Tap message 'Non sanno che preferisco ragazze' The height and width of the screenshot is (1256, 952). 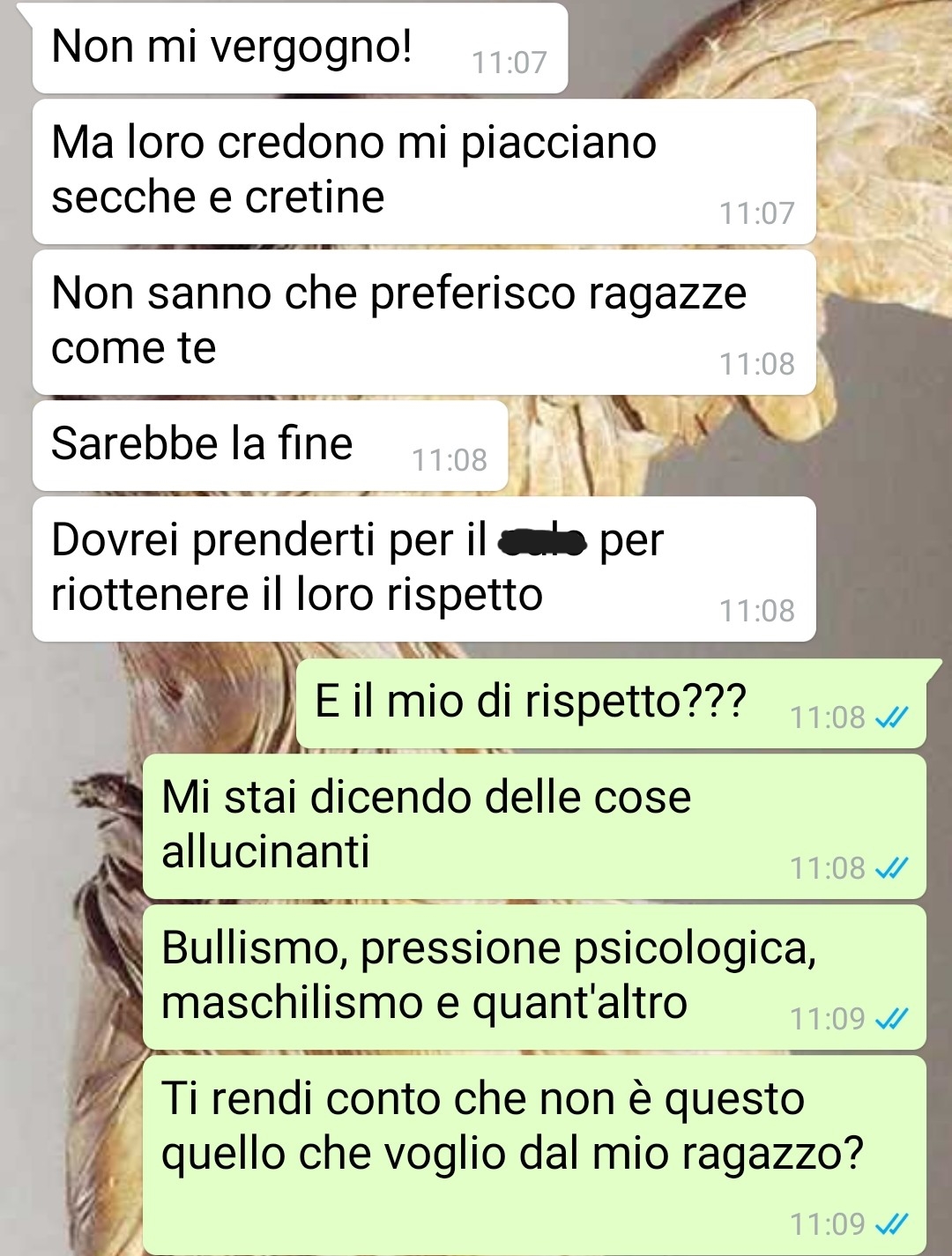point(424,322)
